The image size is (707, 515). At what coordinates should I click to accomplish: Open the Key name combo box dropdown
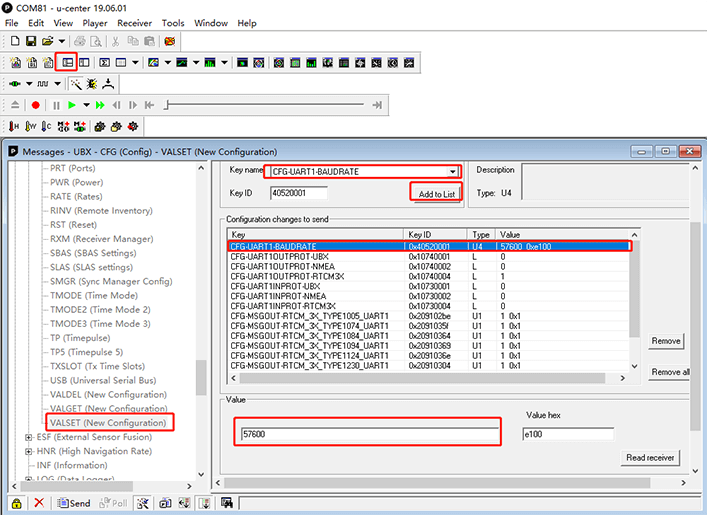[452, 172]
